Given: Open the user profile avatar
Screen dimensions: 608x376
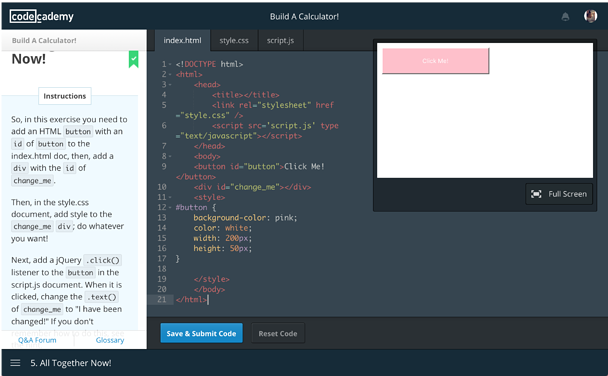Looking at the screenshot, I should point(591,16).
